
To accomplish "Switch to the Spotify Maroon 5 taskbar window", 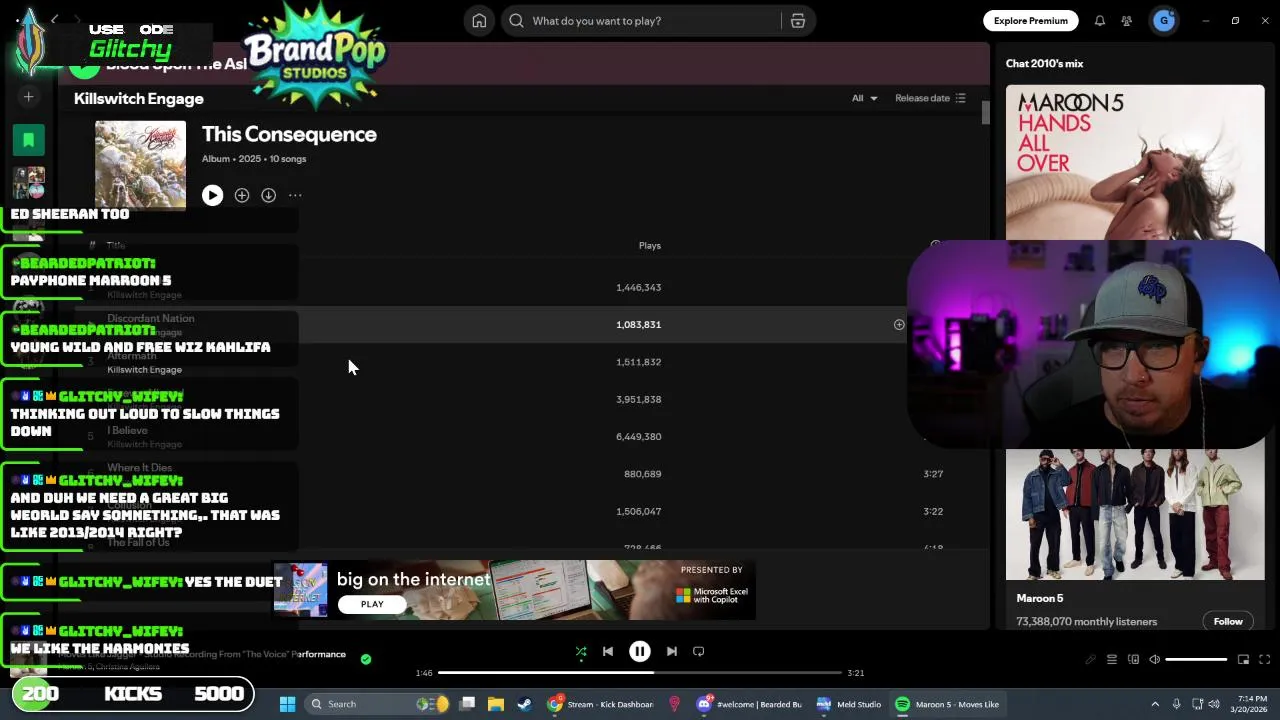I will 946,704.
